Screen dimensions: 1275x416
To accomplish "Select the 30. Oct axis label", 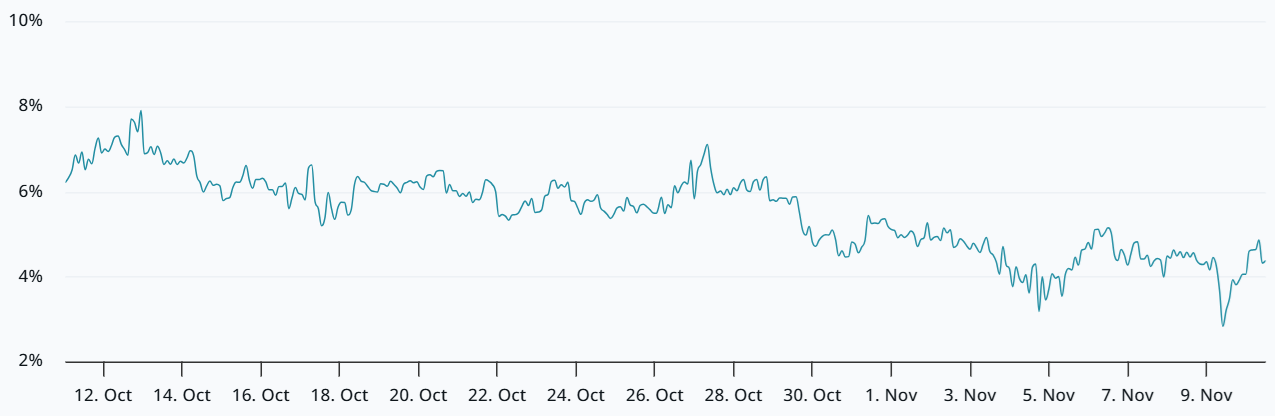I will click(812, 395).
